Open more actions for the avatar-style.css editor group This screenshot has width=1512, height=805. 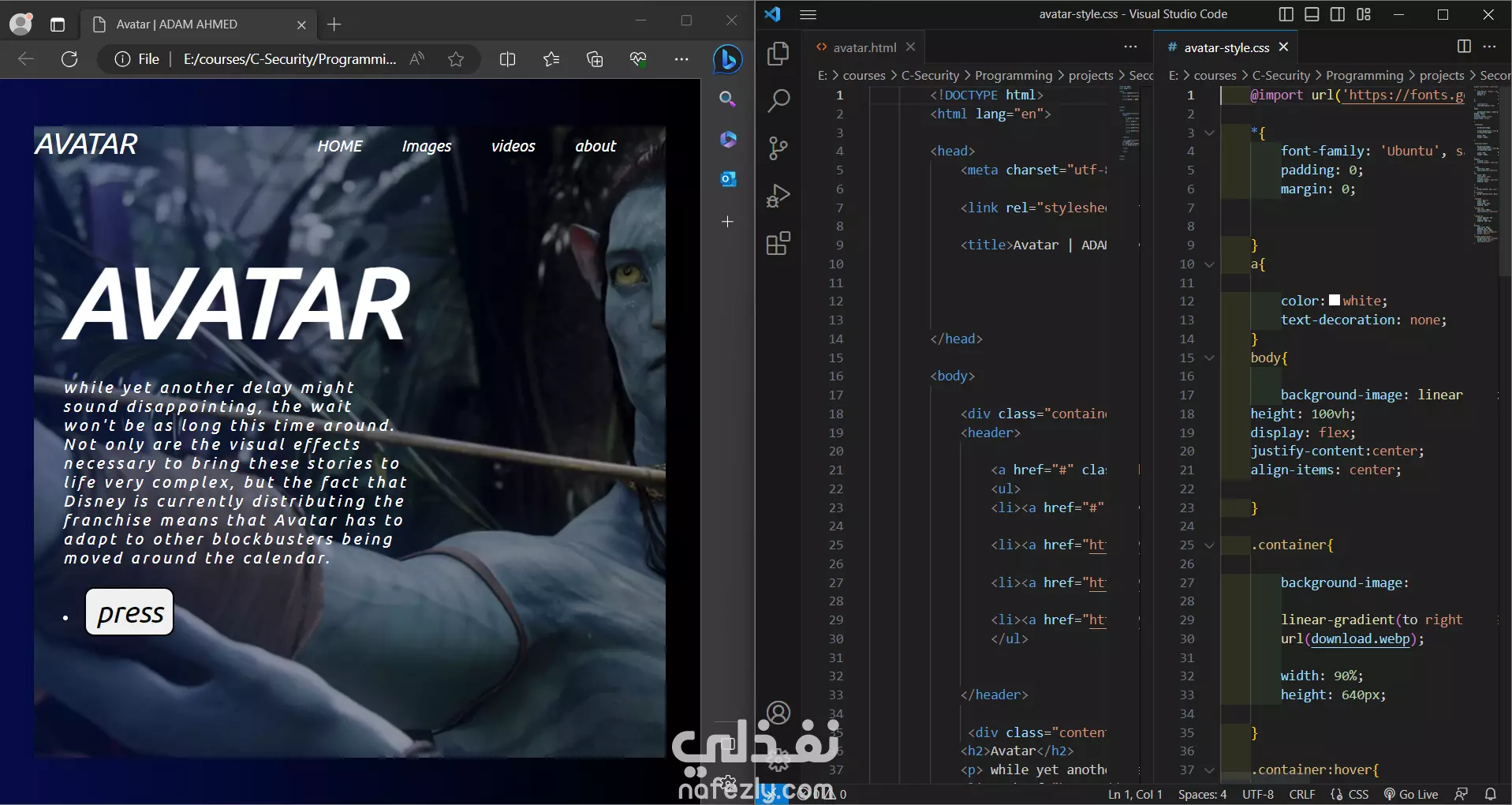tap(1489, 47)
